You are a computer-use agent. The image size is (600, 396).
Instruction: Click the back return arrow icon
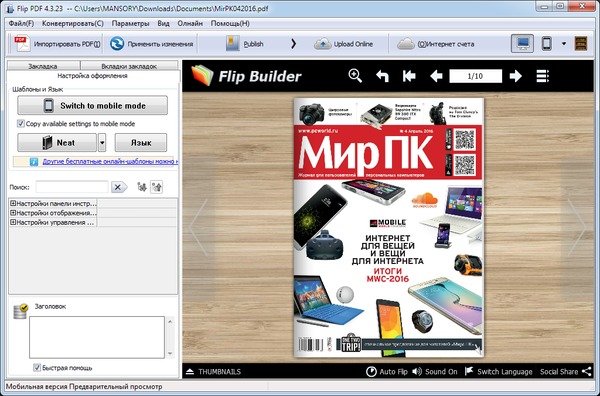382,76
